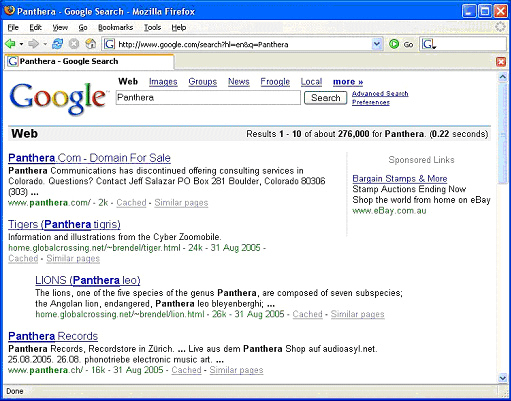Open the Home page icon

(x=91, y=44)
